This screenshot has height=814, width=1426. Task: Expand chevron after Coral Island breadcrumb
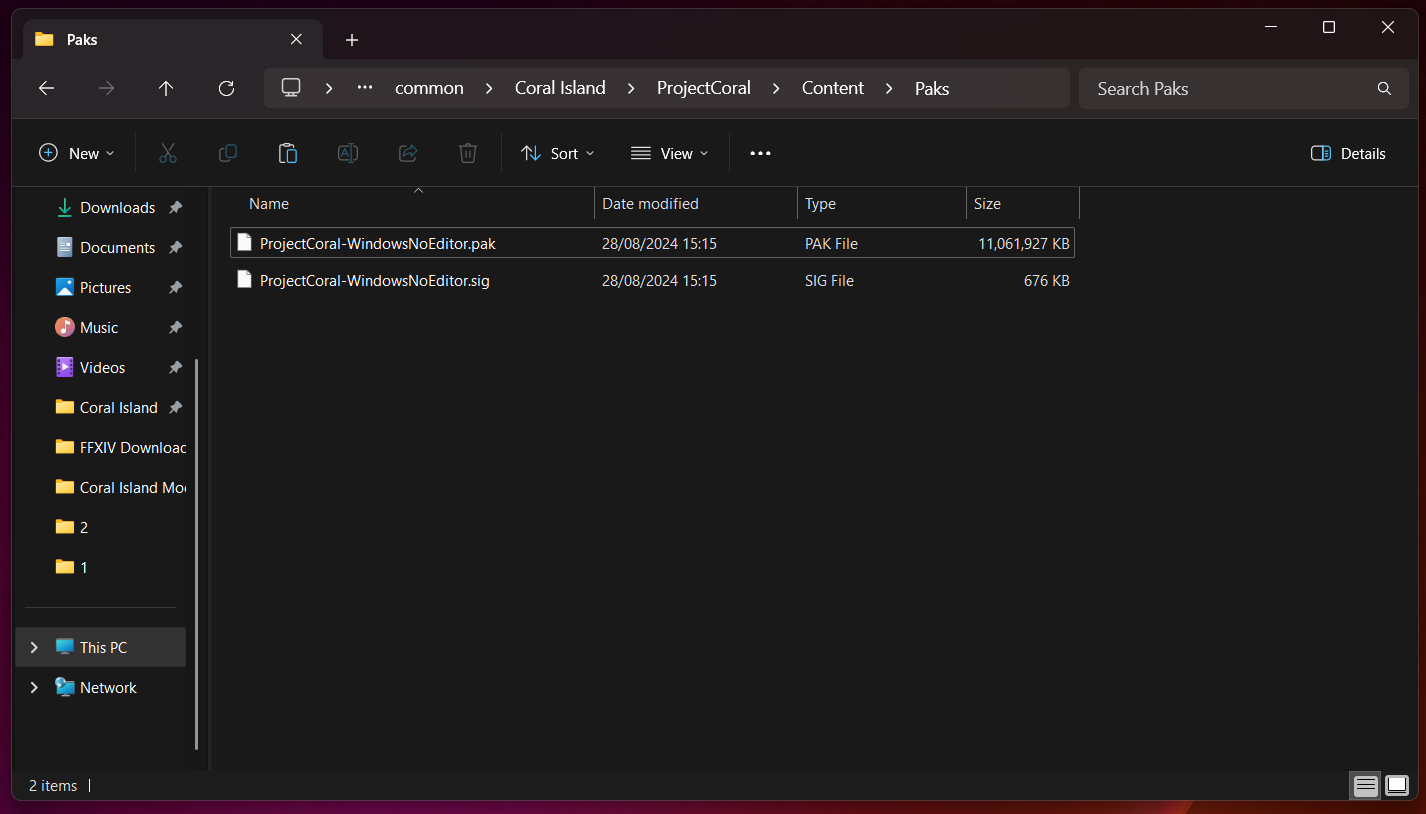click(631, 88)
